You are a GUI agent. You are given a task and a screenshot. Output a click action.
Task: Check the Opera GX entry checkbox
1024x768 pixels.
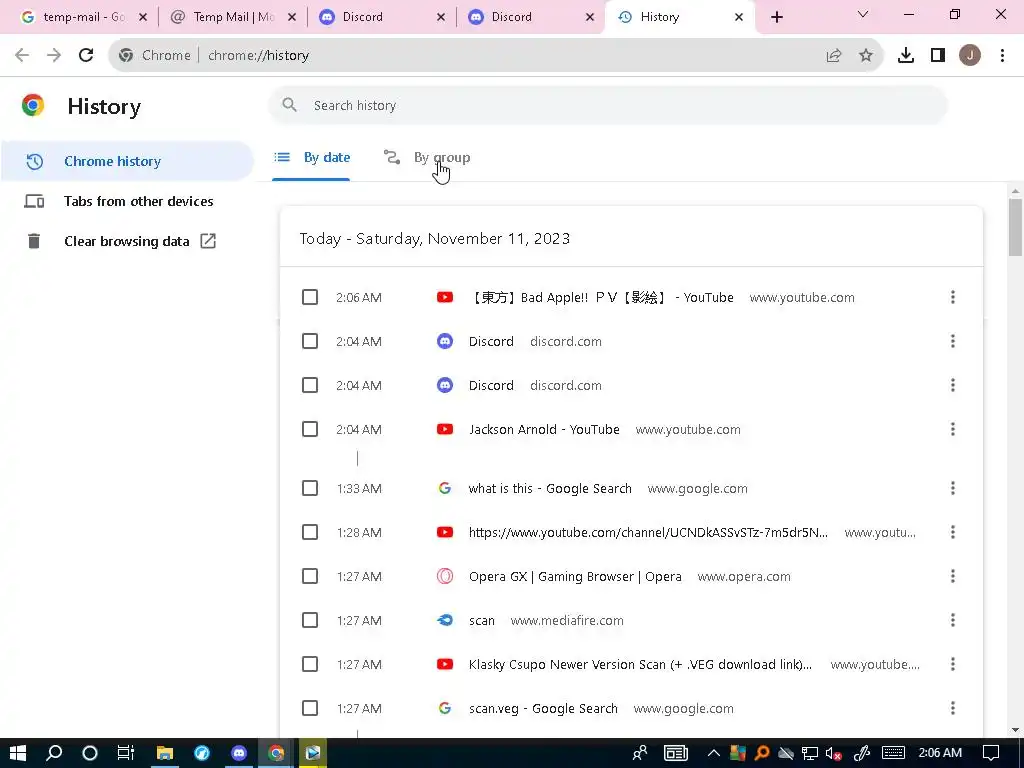point(310,576)
